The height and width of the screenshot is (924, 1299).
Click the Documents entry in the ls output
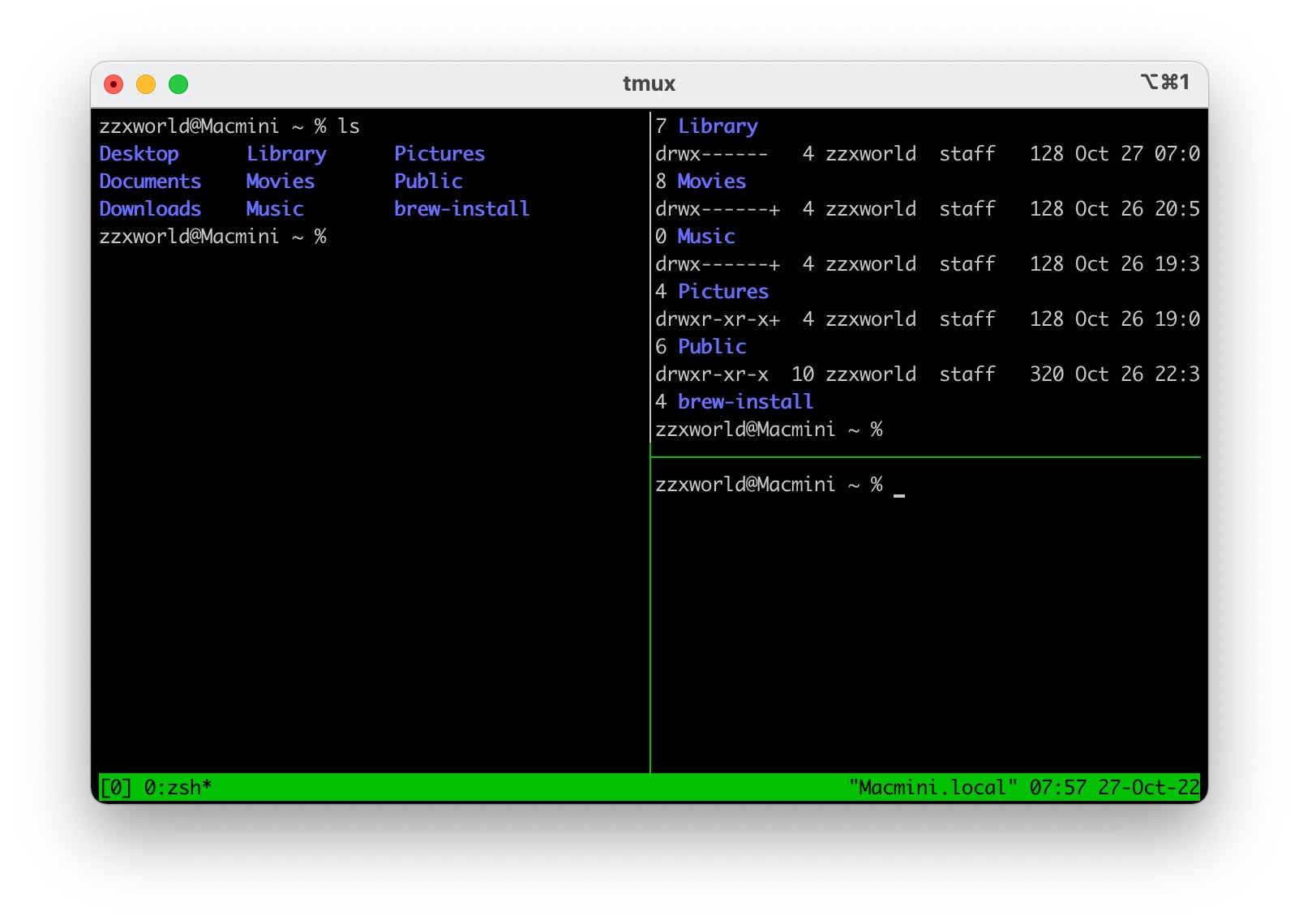coord(150,181)
